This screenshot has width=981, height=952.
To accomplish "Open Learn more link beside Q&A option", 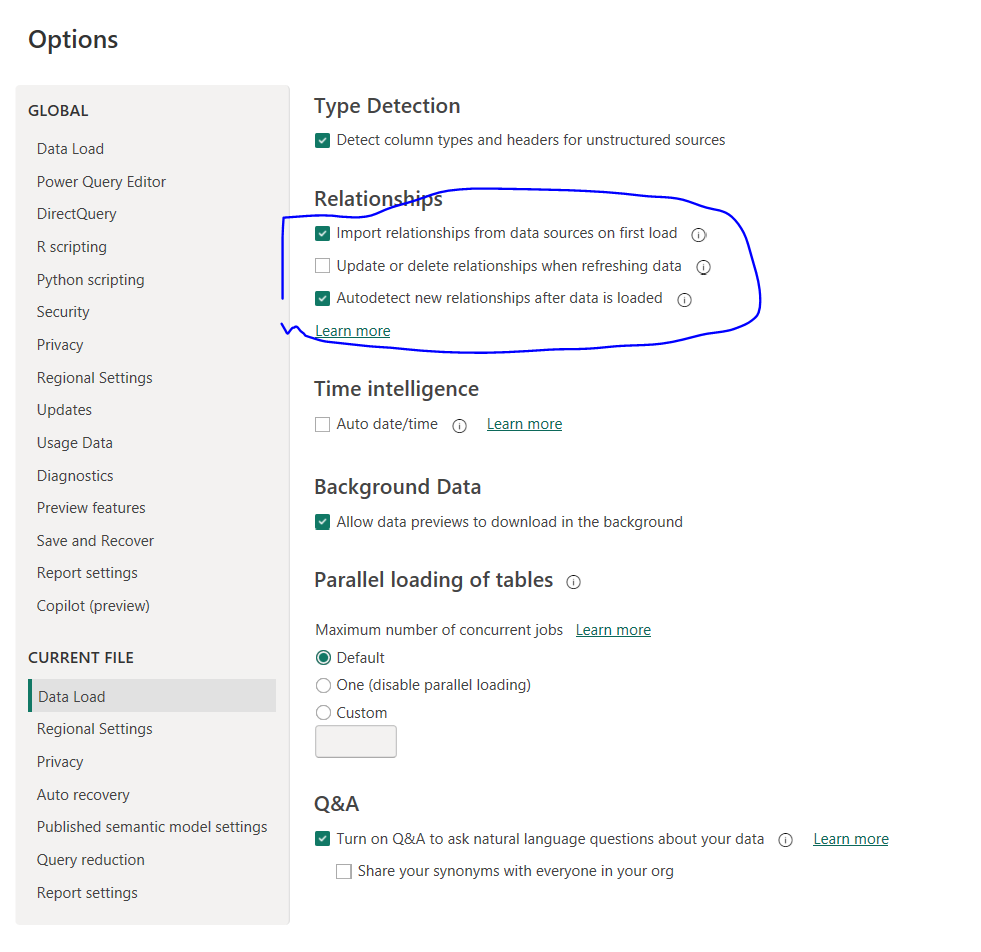I will pyautogui.click(x=851, y=839).
